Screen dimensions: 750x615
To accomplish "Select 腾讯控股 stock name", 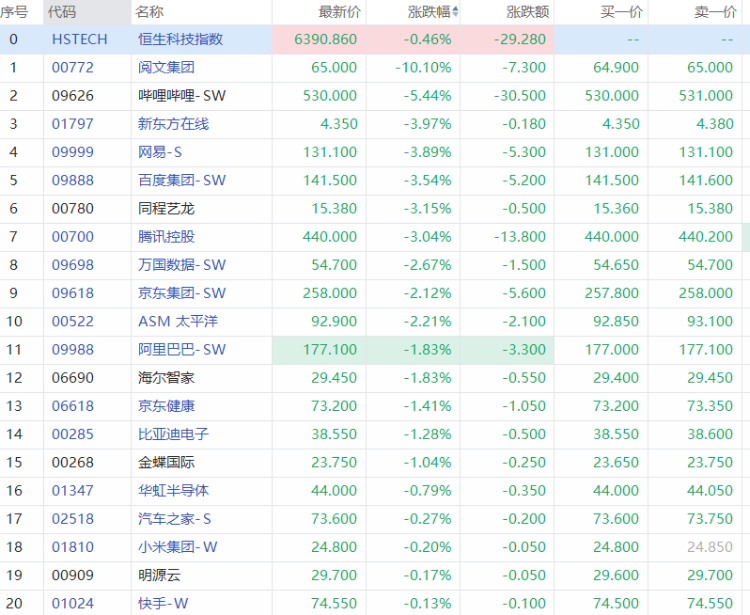I will tap(166, 237).
